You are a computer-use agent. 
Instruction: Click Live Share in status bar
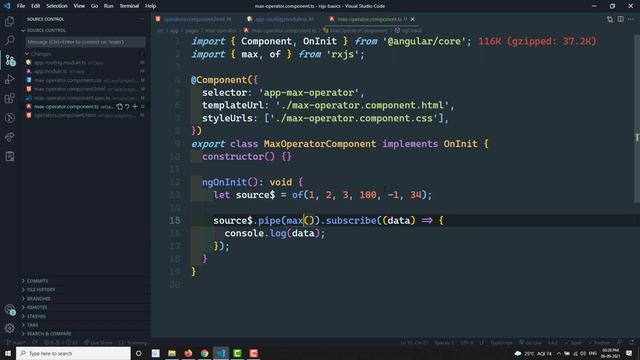98,343
